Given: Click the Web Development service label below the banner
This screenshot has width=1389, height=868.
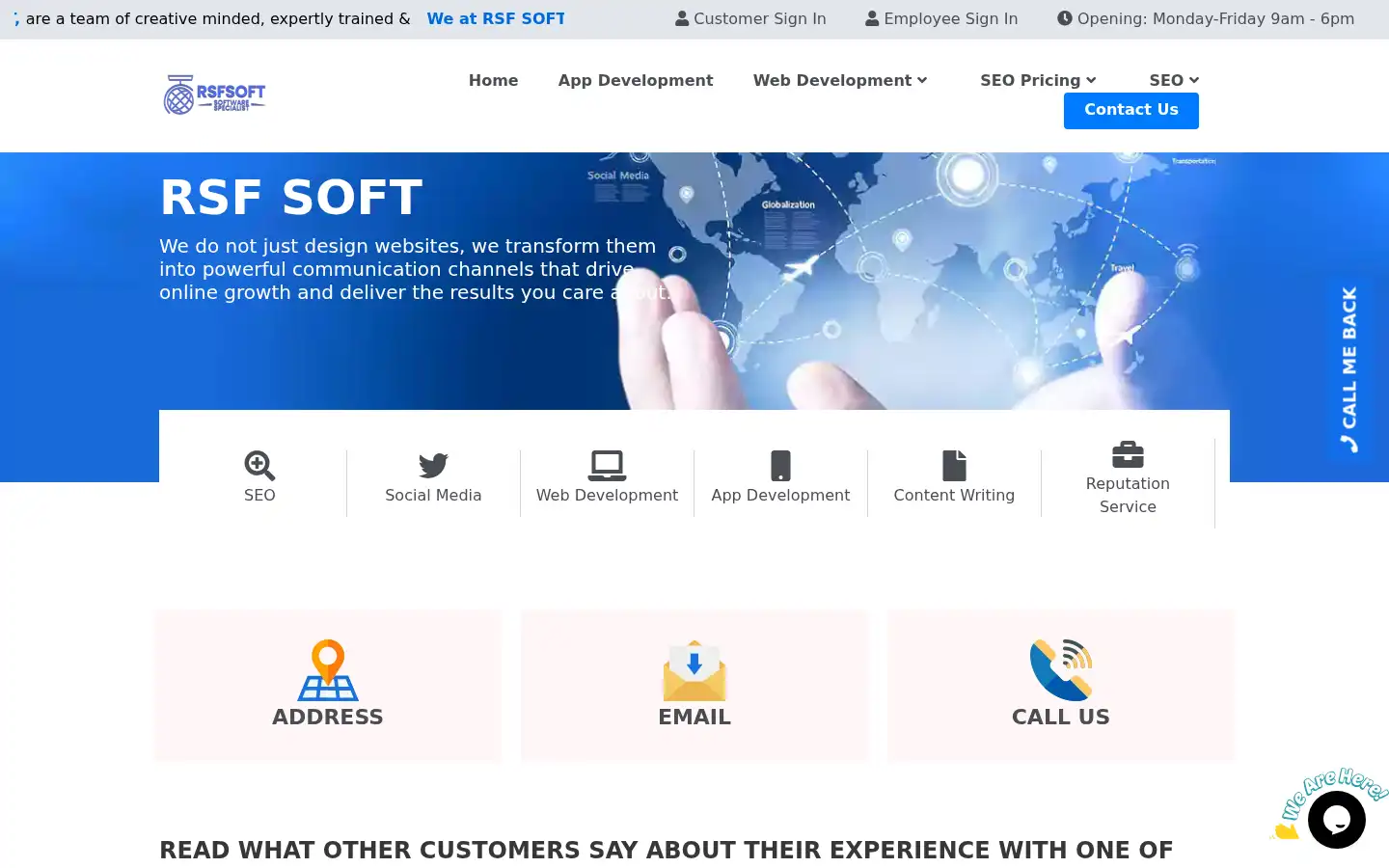Looking at the screenshot, I should point(607,495).
